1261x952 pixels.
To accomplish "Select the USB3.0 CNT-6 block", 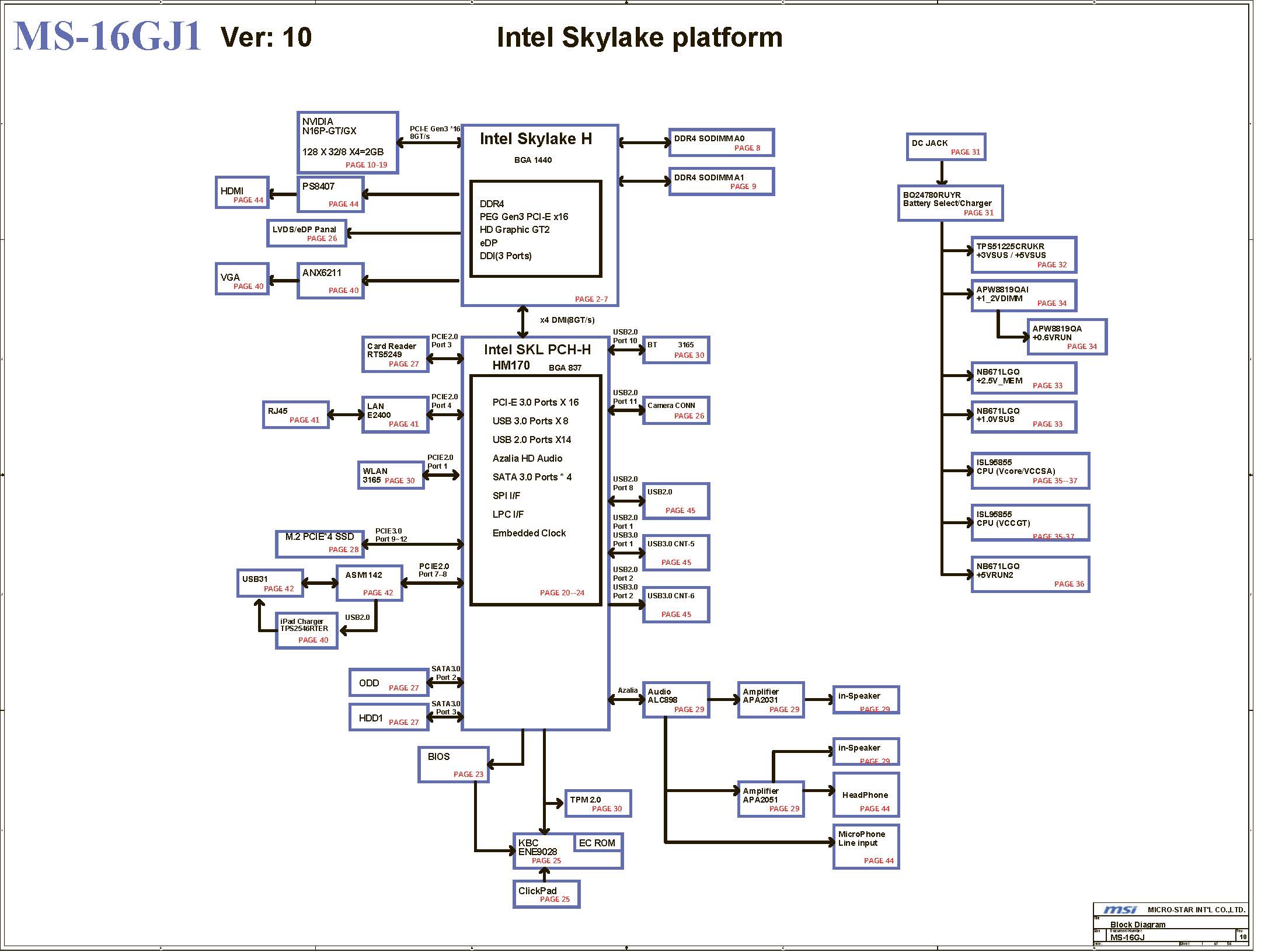I will coord(676,605).
